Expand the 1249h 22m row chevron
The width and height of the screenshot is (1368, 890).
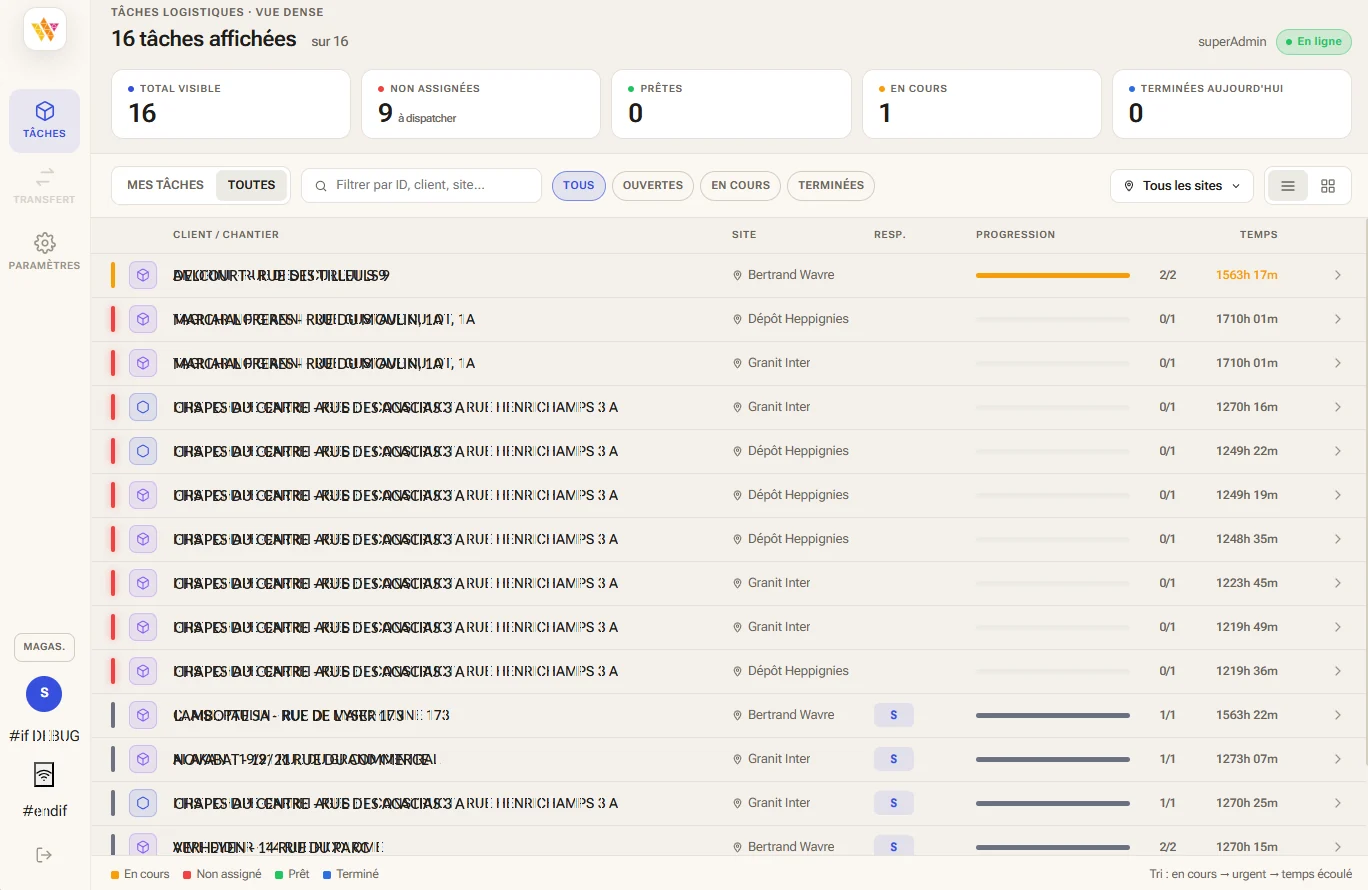click(x=1338, y=451)
